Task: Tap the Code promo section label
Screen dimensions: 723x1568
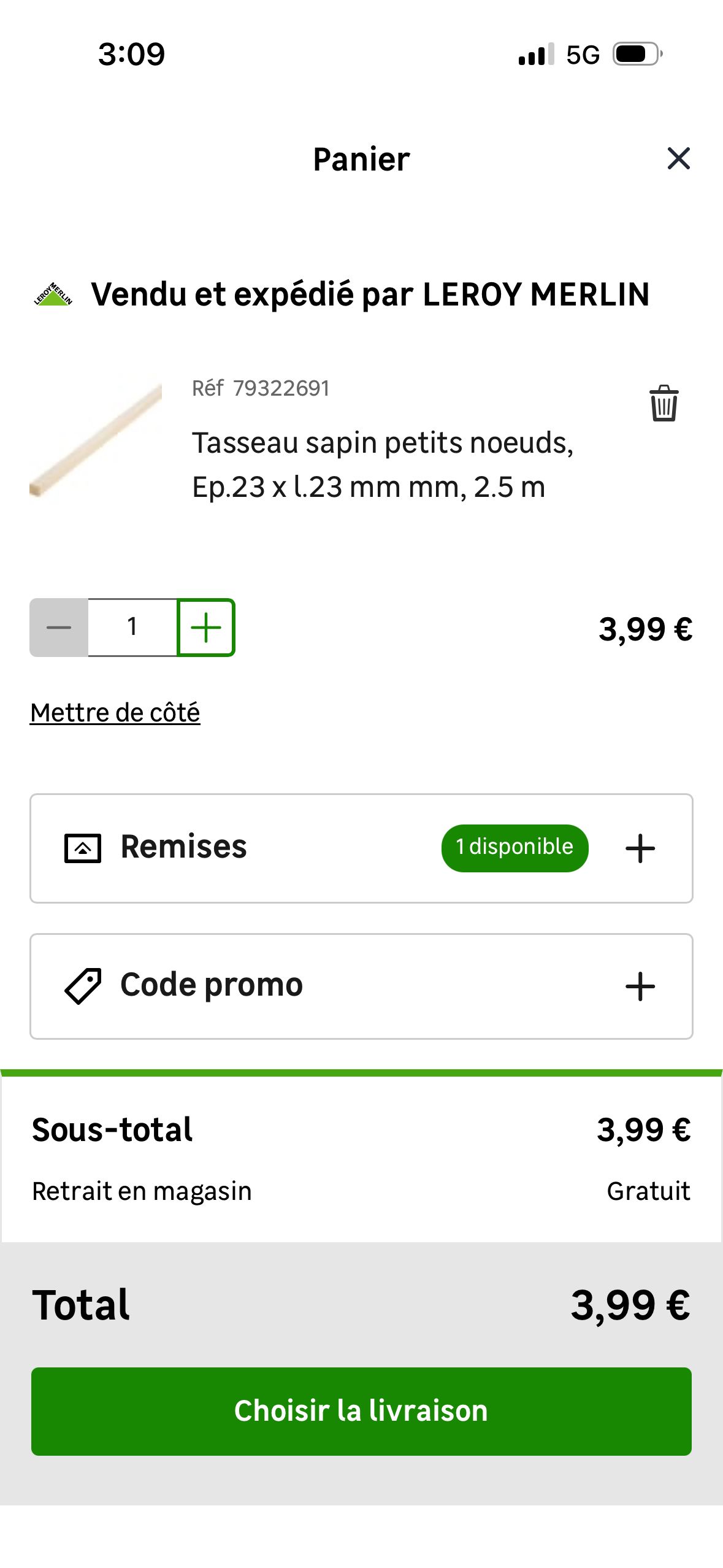Action: (x=212, y=985)
